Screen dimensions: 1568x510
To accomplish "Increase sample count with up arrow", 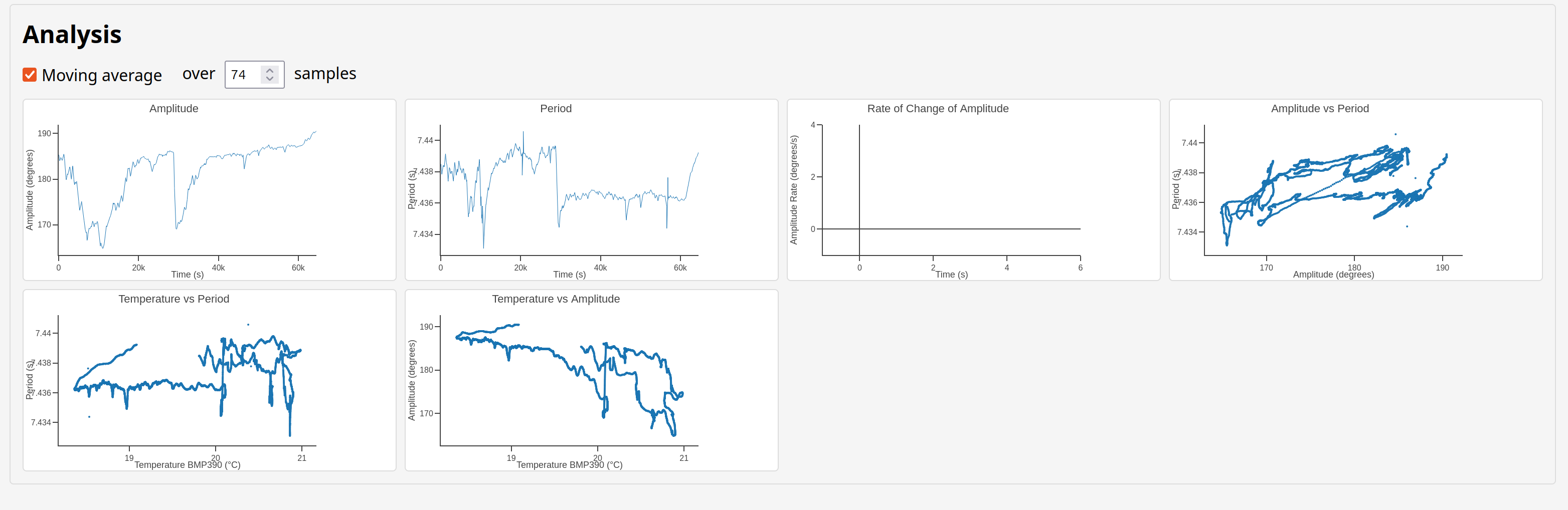I will tap(270, 71).
